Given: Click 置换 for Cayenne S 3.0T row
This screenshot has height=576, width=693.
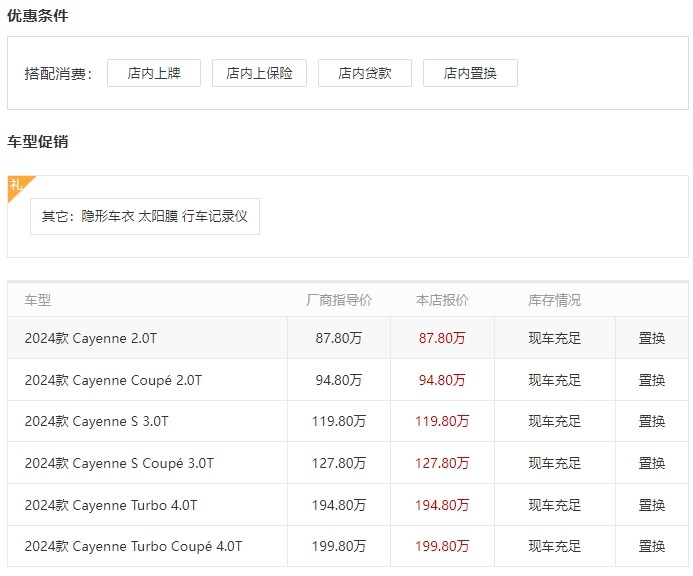Looking at the screenshot, I should (652, 421).
